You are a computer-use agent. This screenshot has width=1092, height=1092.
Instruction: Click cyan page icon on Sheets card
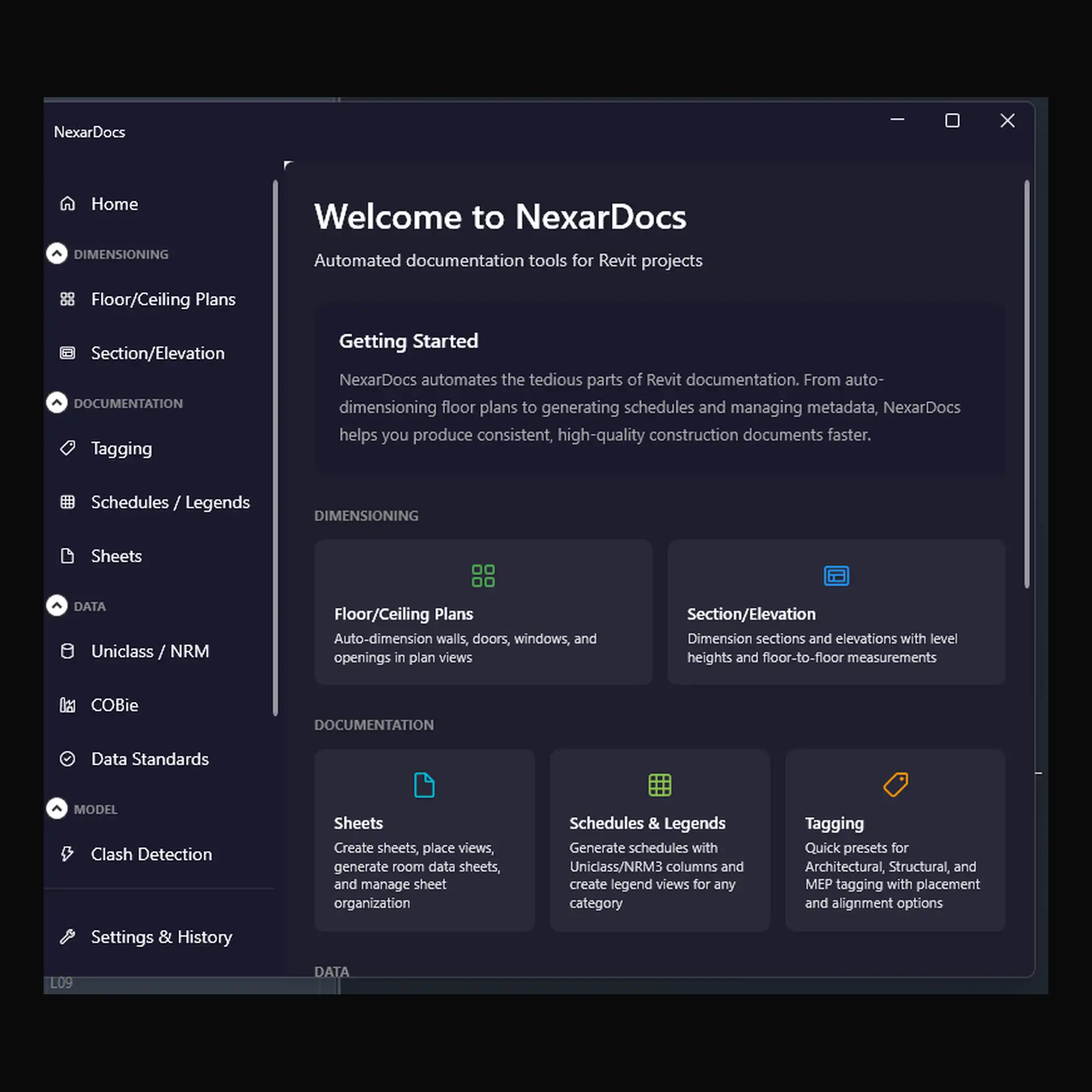[424, 785]
